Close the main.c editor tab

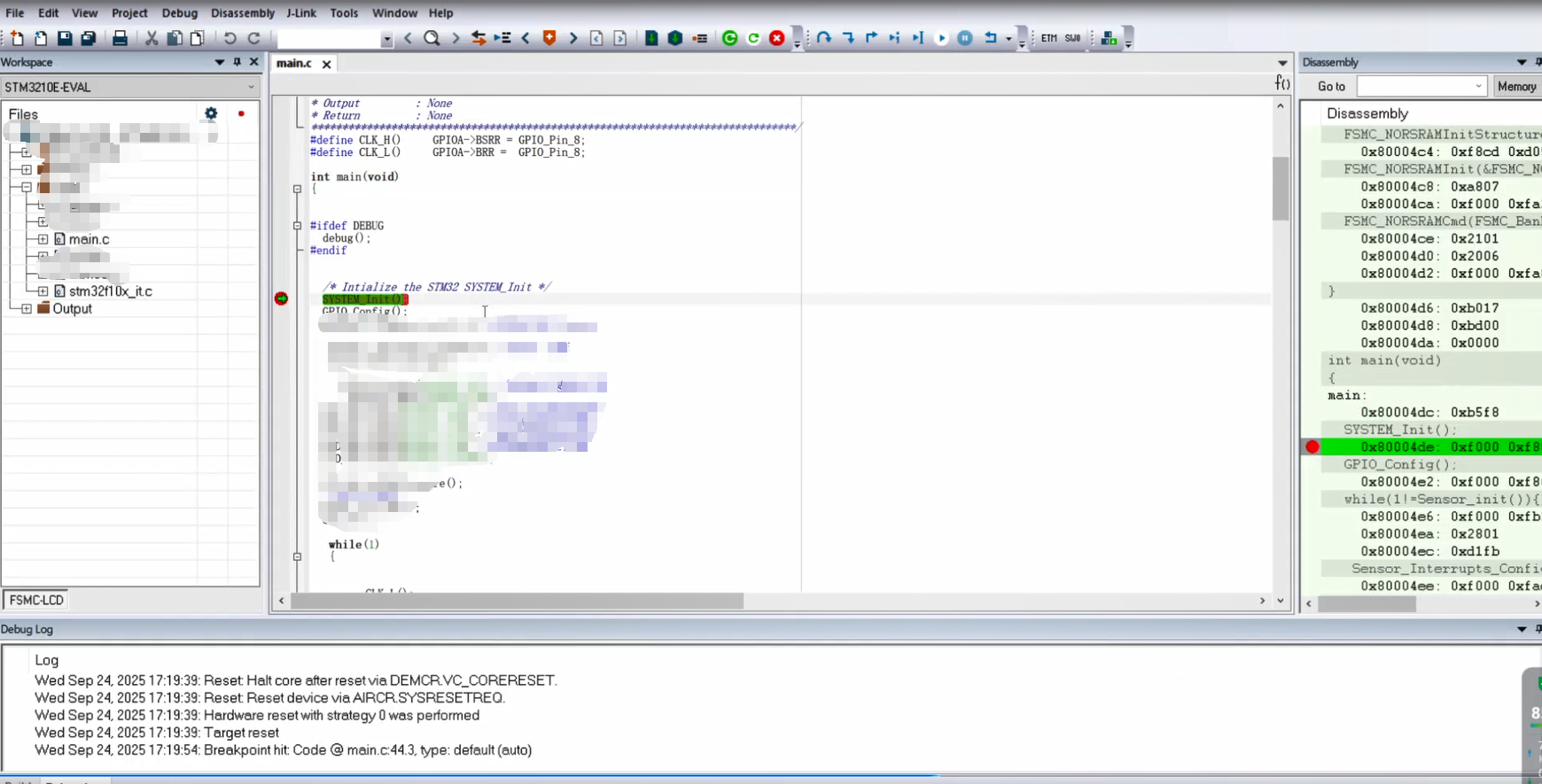tap(326, 64)
